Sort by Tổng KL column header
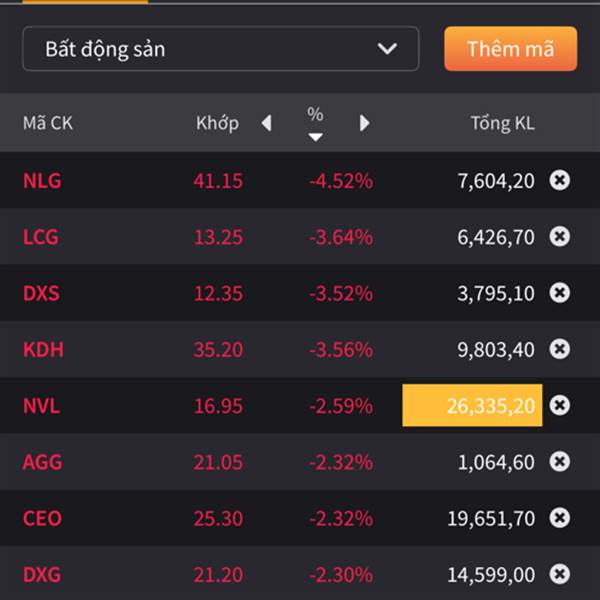This screenshot has width=600, height=600. point(502,123)
